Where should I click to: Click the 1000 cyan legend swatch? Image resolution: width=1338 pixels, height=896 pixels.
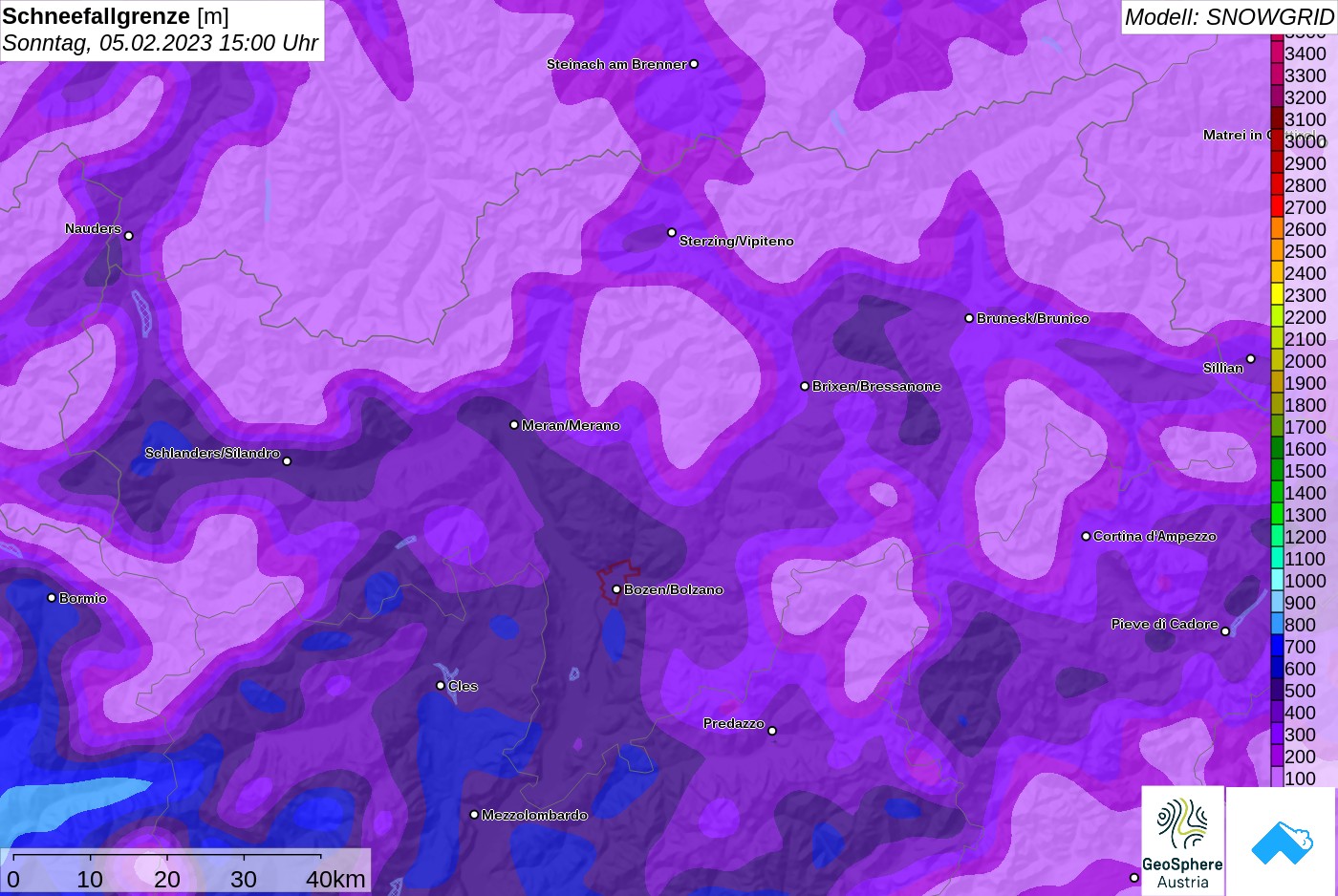[x=1277, y=581]
